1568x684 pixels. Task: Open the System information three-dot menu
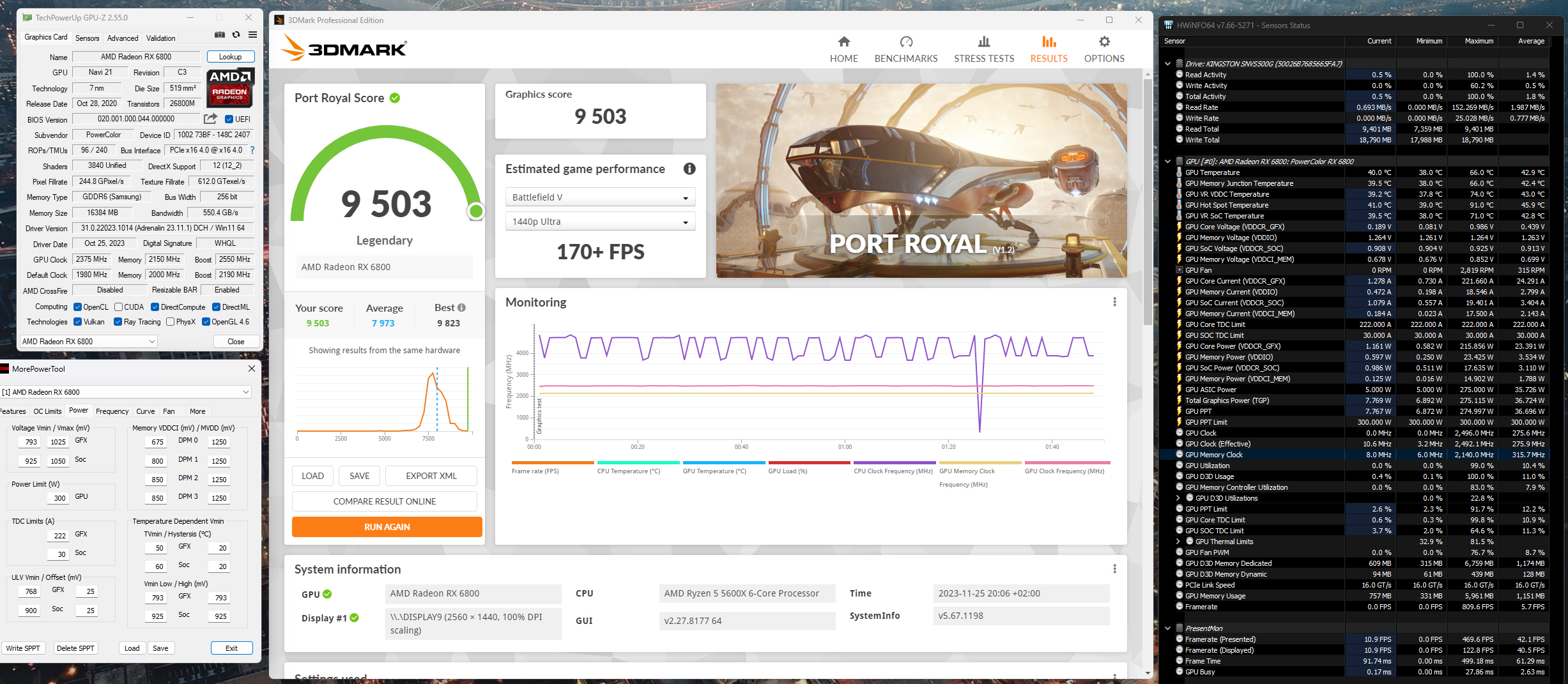1114,569
